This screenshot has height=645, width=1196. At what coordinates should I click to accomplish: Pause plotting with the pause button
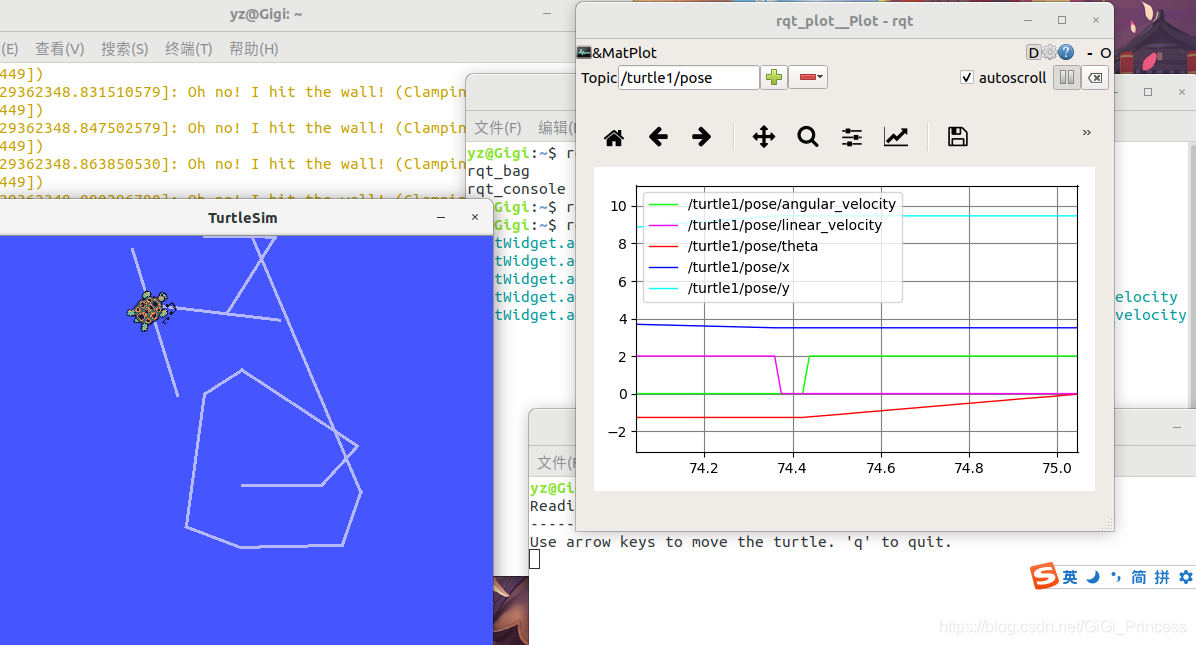[x=1067, y=77]
